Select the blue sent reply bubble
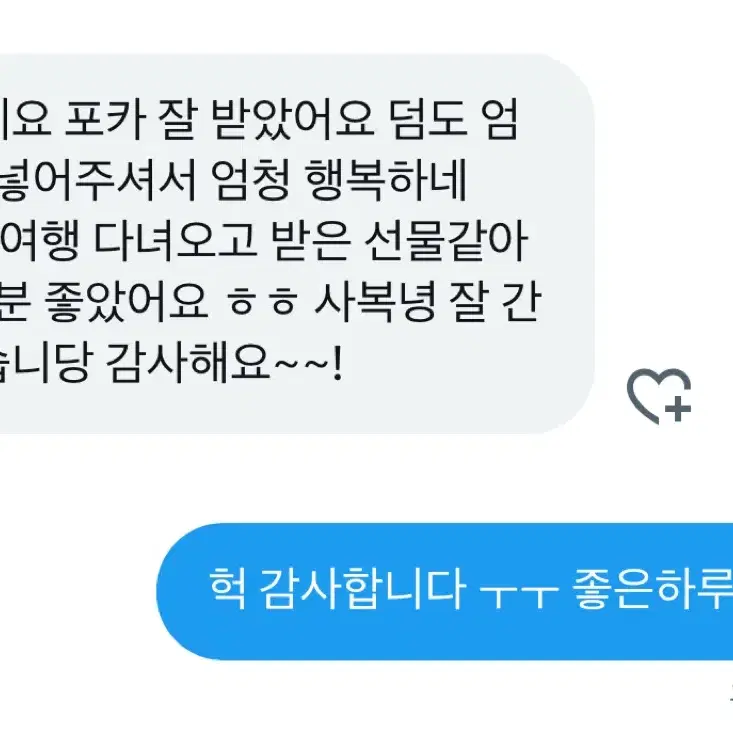 click(x=445, y=591)
